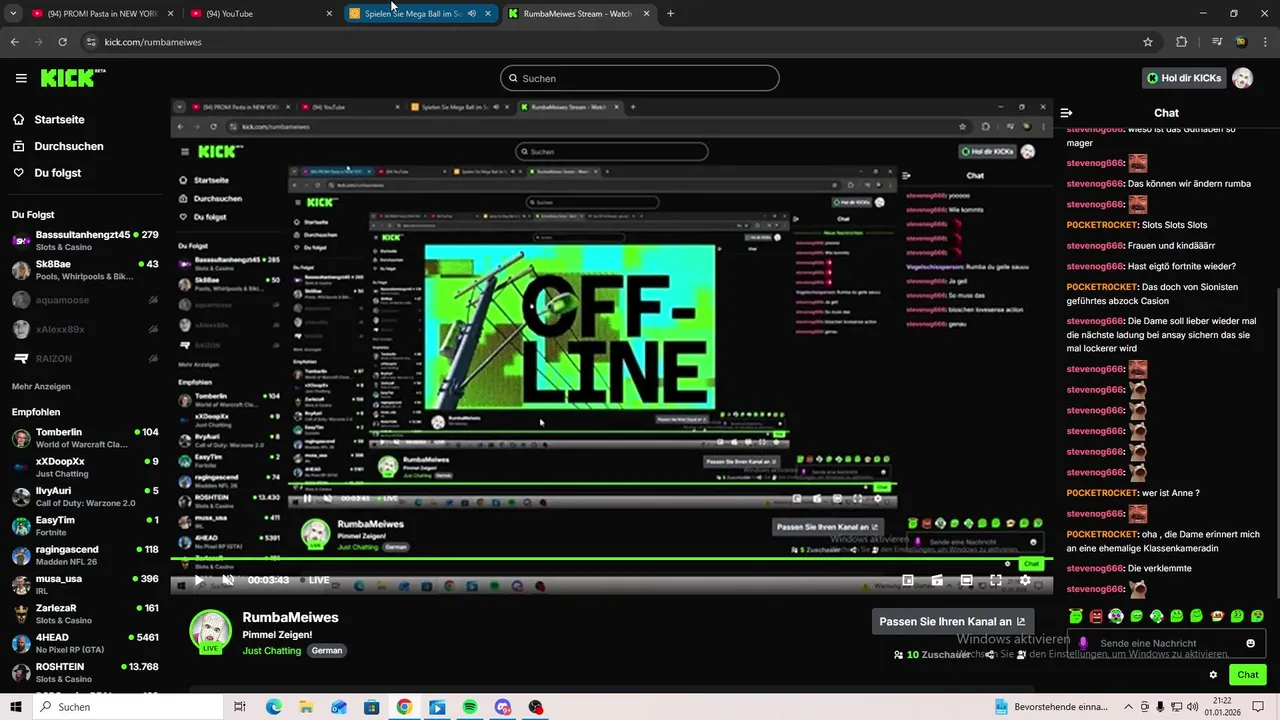Mute the Spielen Sie Mega Ball tab audio

472,14
